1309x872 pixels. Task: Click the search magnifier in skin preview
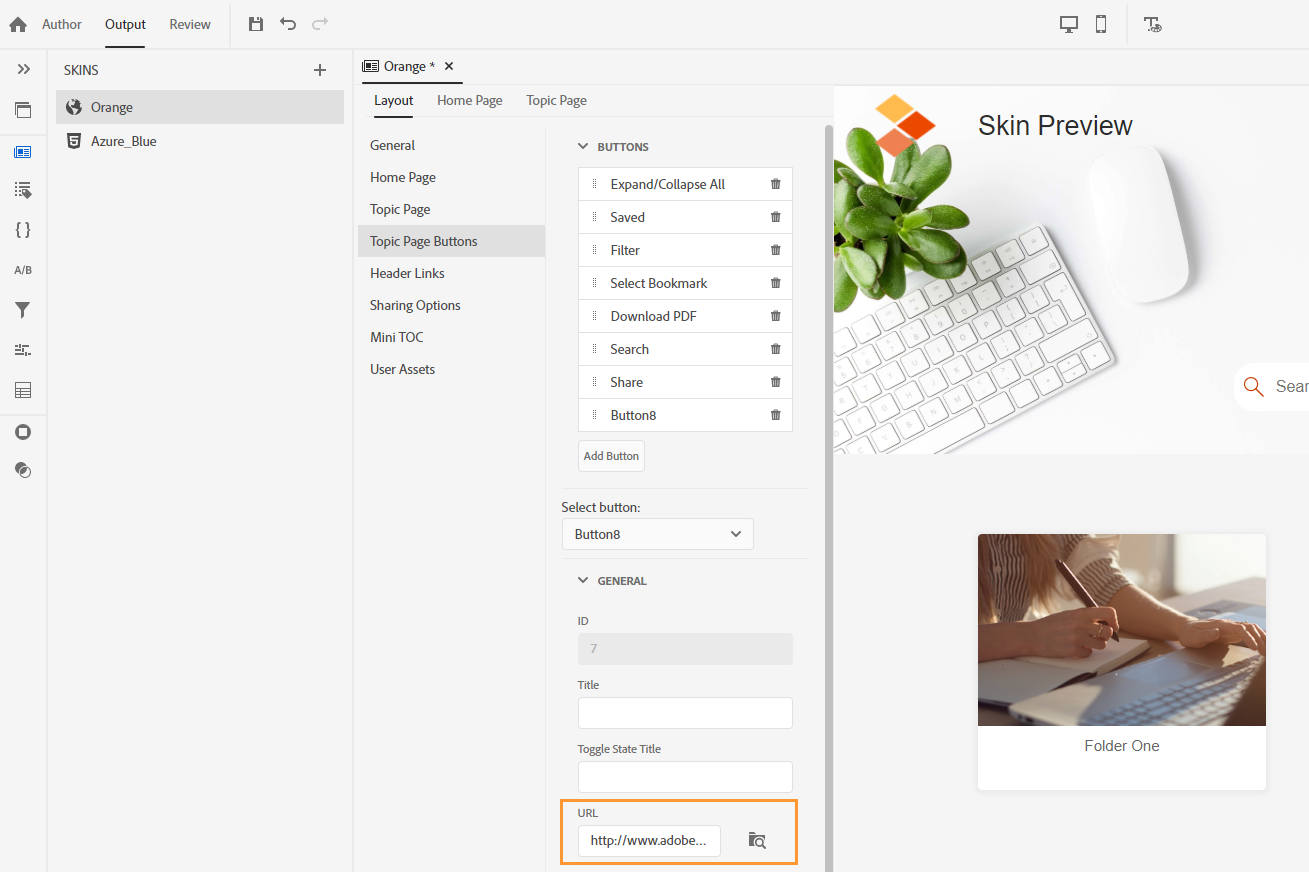point(1253,386)
